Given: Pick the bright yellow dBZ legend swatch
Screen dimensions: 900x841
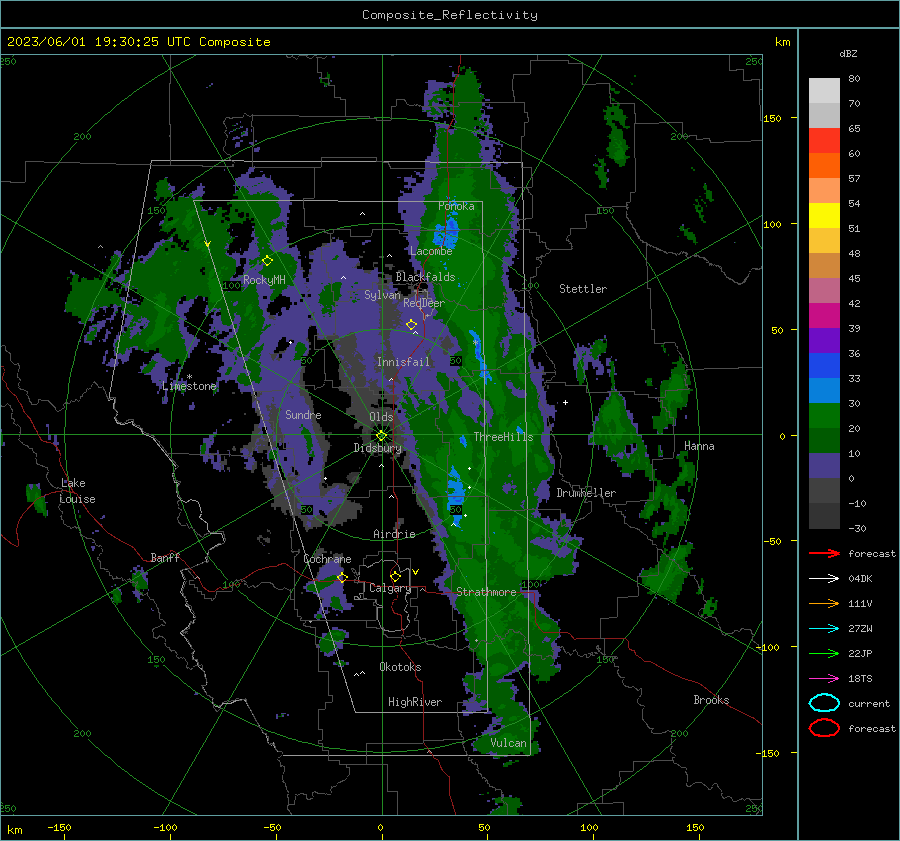Looking at the screenshot, I should 824,216.
